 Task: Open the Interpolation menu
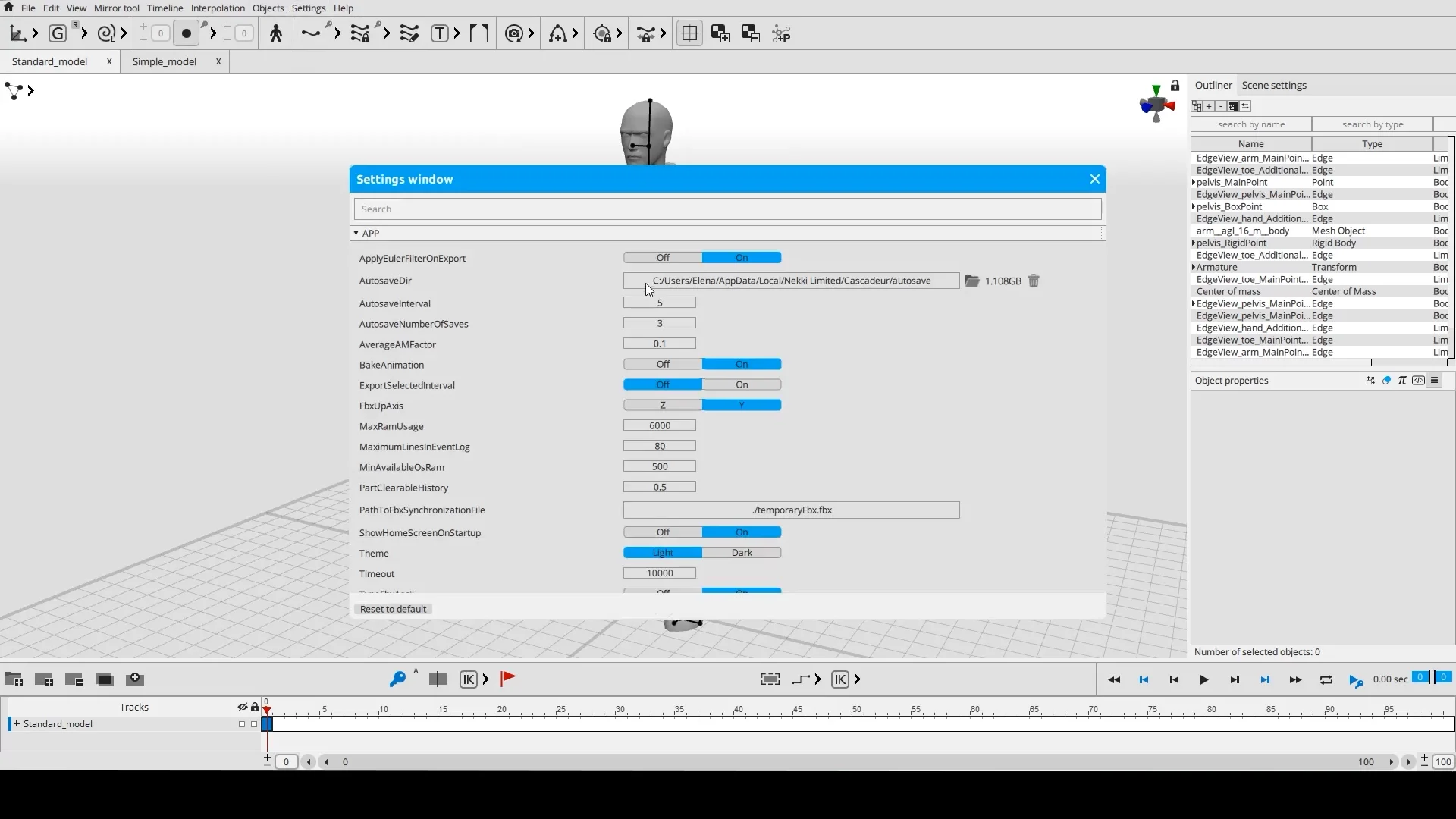[218, 8]
